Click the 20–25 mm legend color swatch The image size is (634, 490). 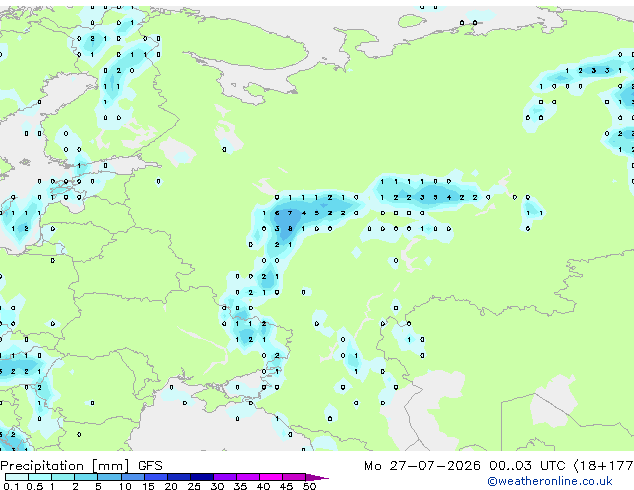point(178,477)
